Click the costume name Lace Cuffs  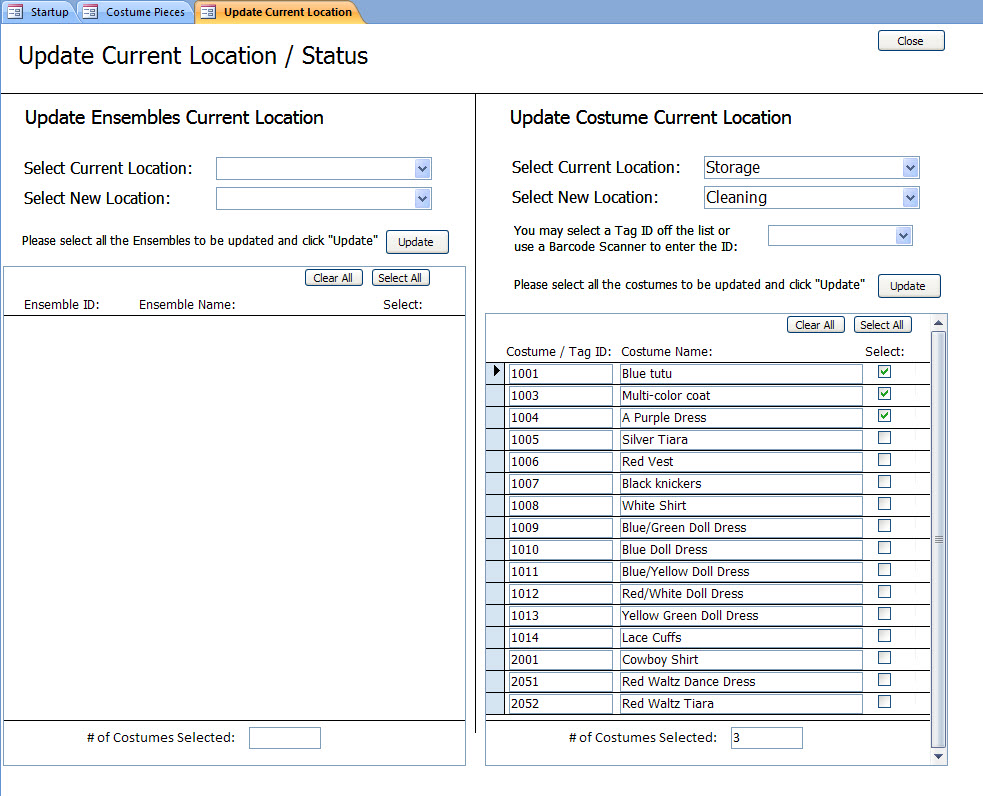741,637
